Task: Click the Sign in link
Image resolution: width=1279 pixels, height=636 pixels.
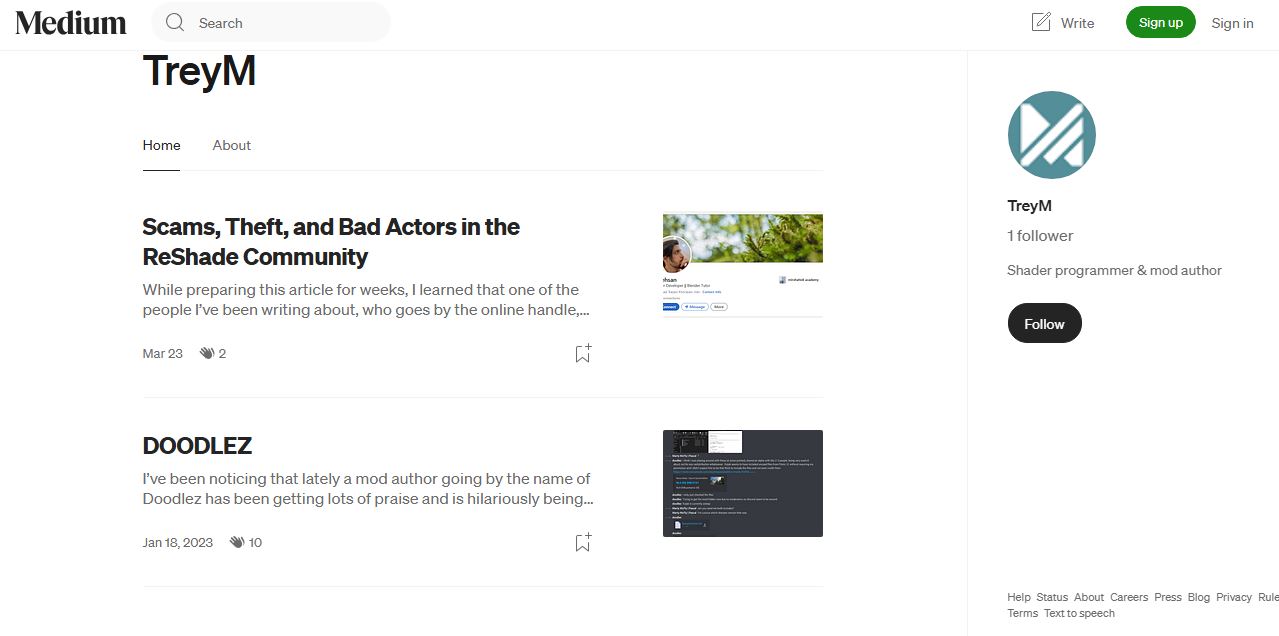Action: coord(1232,23)
